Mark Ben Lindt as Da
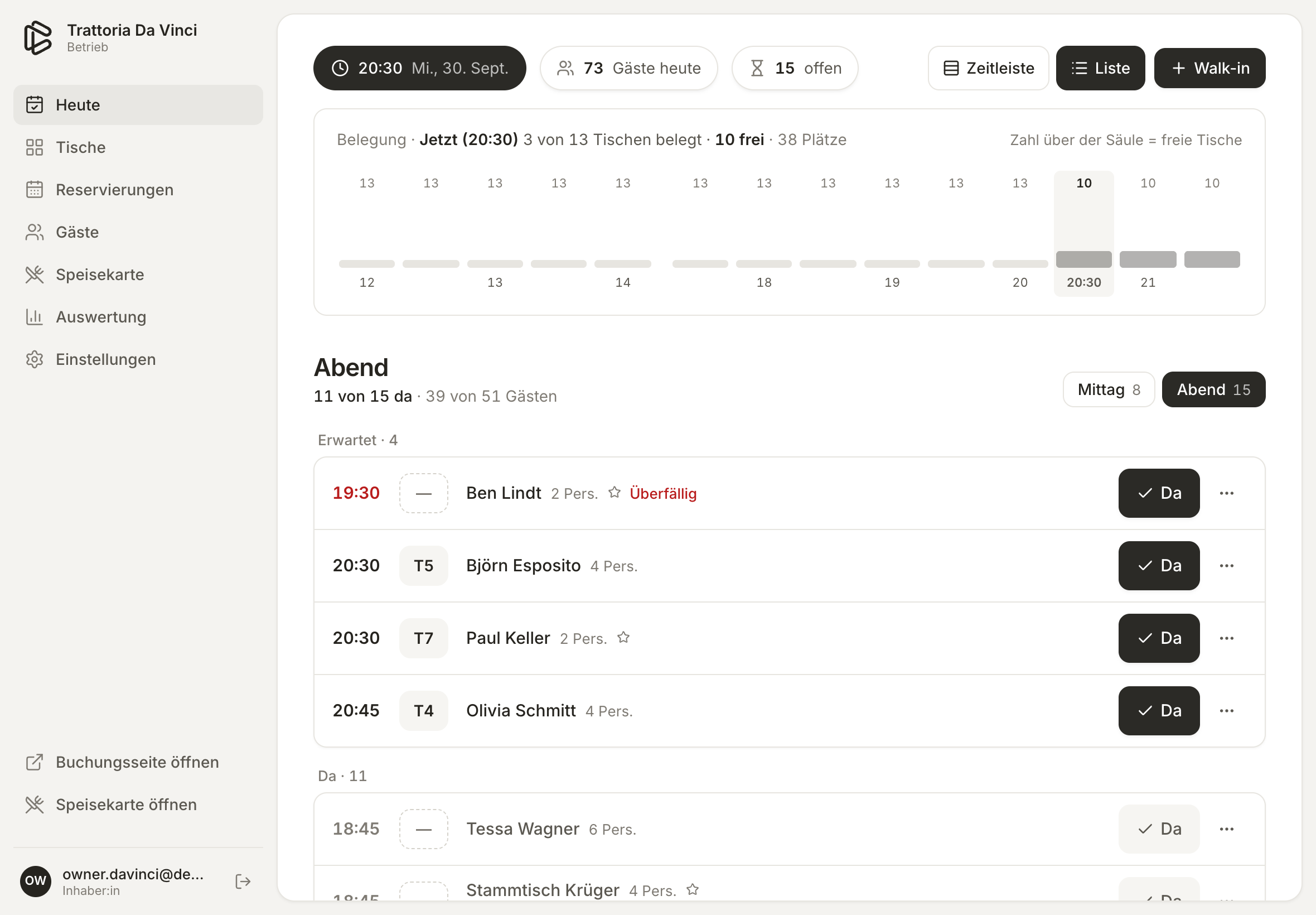 (1158, 493)
